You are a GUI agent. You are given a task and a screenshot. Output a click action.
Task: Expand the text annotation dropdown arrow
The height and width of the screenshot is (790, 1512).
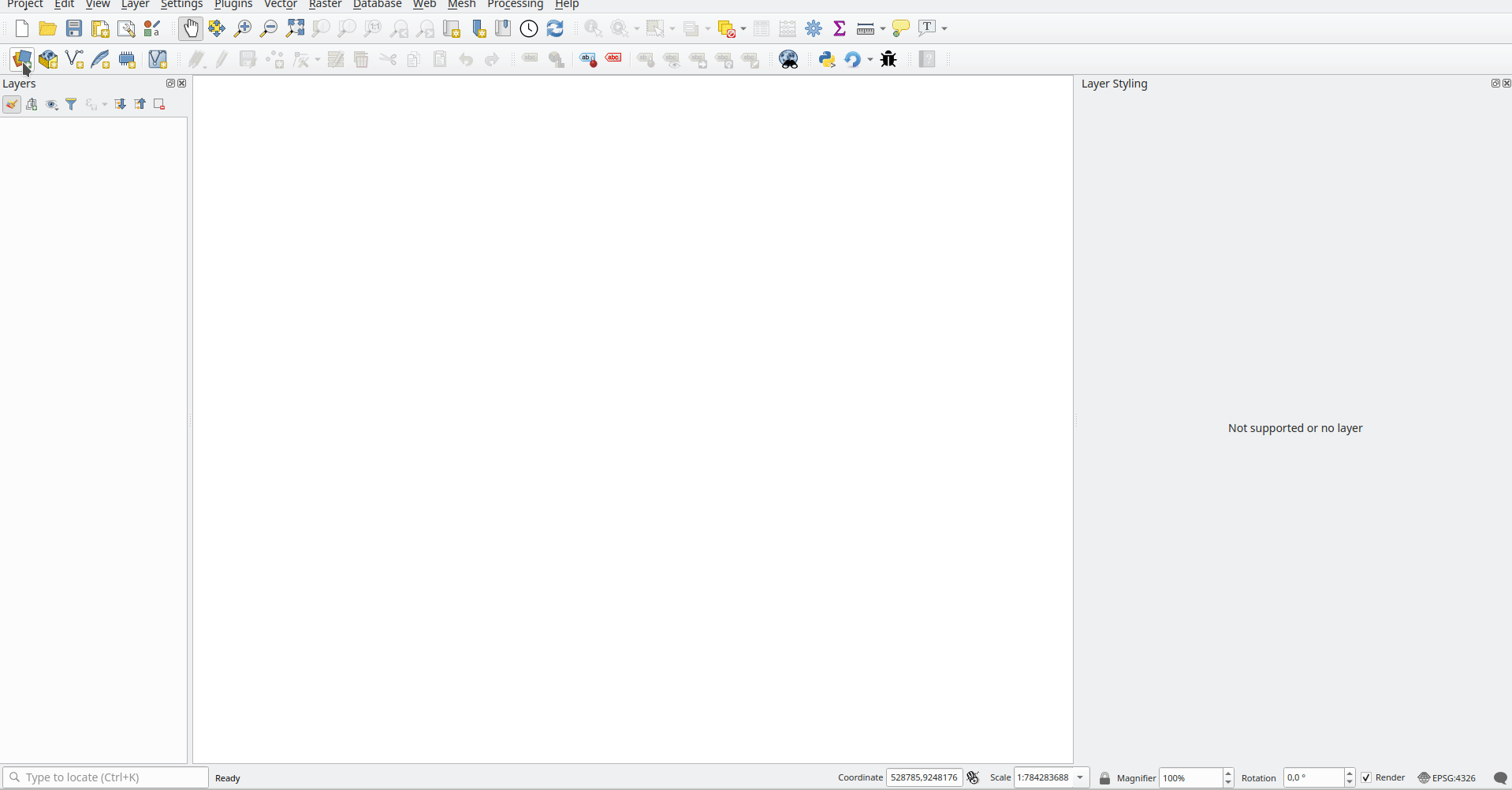pos(944,29)
